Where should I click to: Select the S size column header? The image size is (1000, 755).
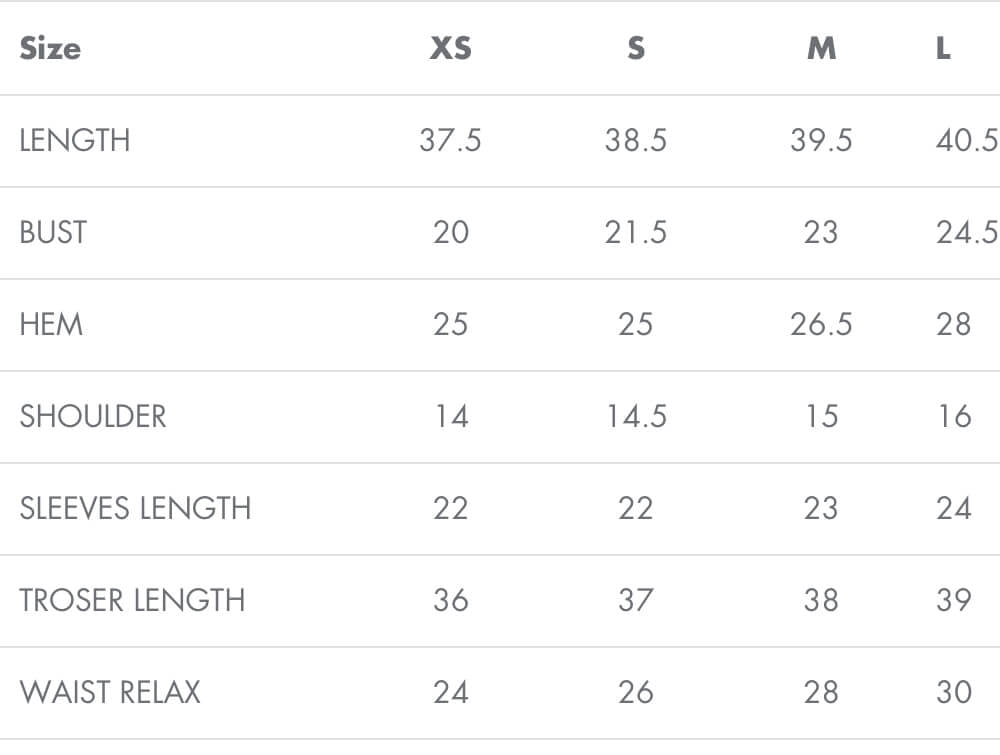636,48
